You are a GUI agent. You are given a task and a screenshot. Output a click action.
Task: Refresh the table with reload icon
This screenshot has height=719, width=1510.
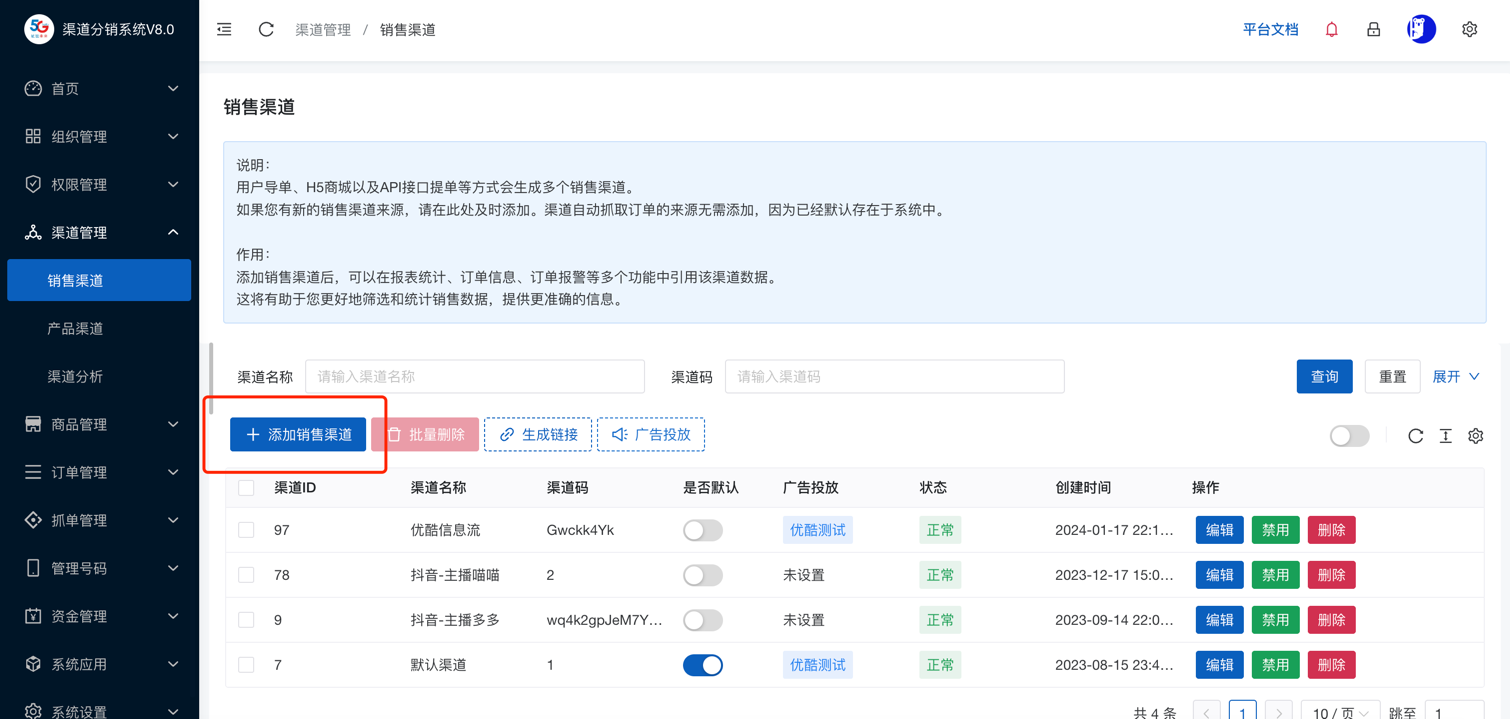1415,436
